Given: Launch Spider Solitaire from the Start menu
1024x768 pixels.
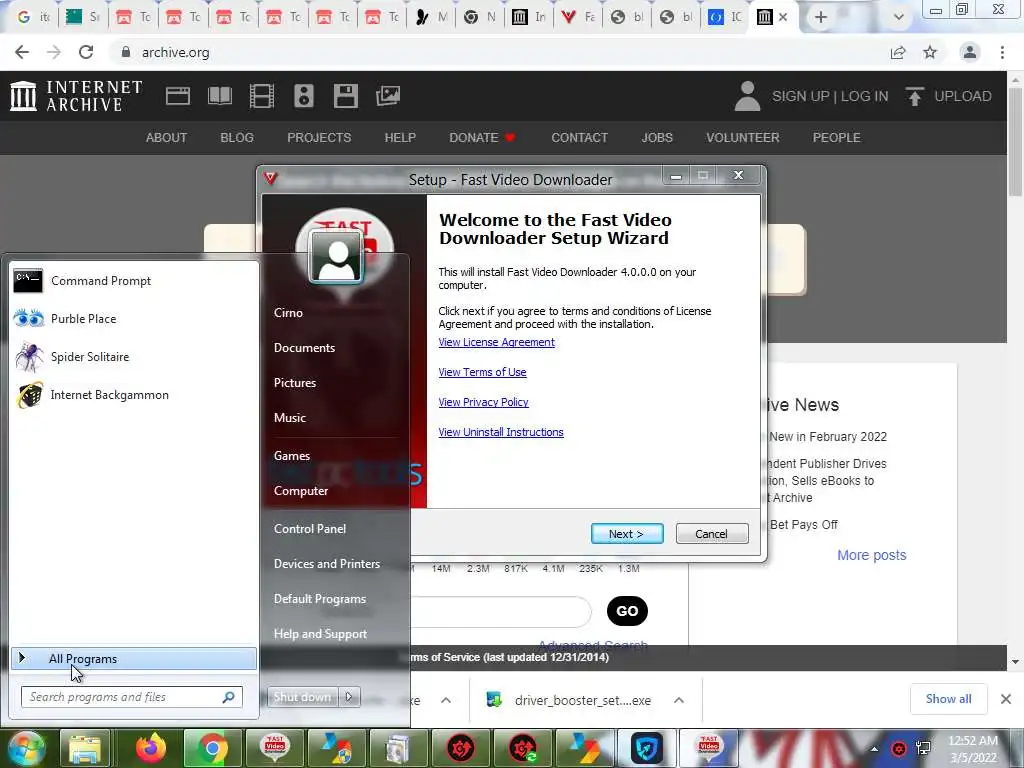Looking at the screenshot, I should click(x=134, y=357).
